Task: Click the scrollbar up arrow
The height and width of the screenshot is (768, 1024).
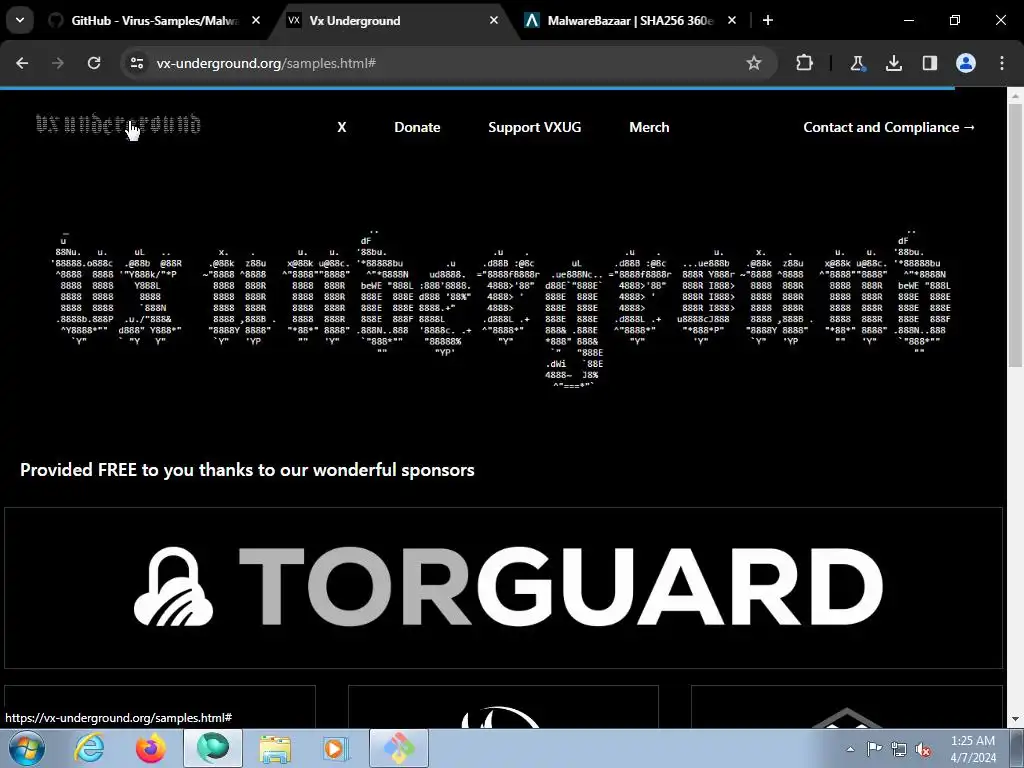Action: point(1015,96)
